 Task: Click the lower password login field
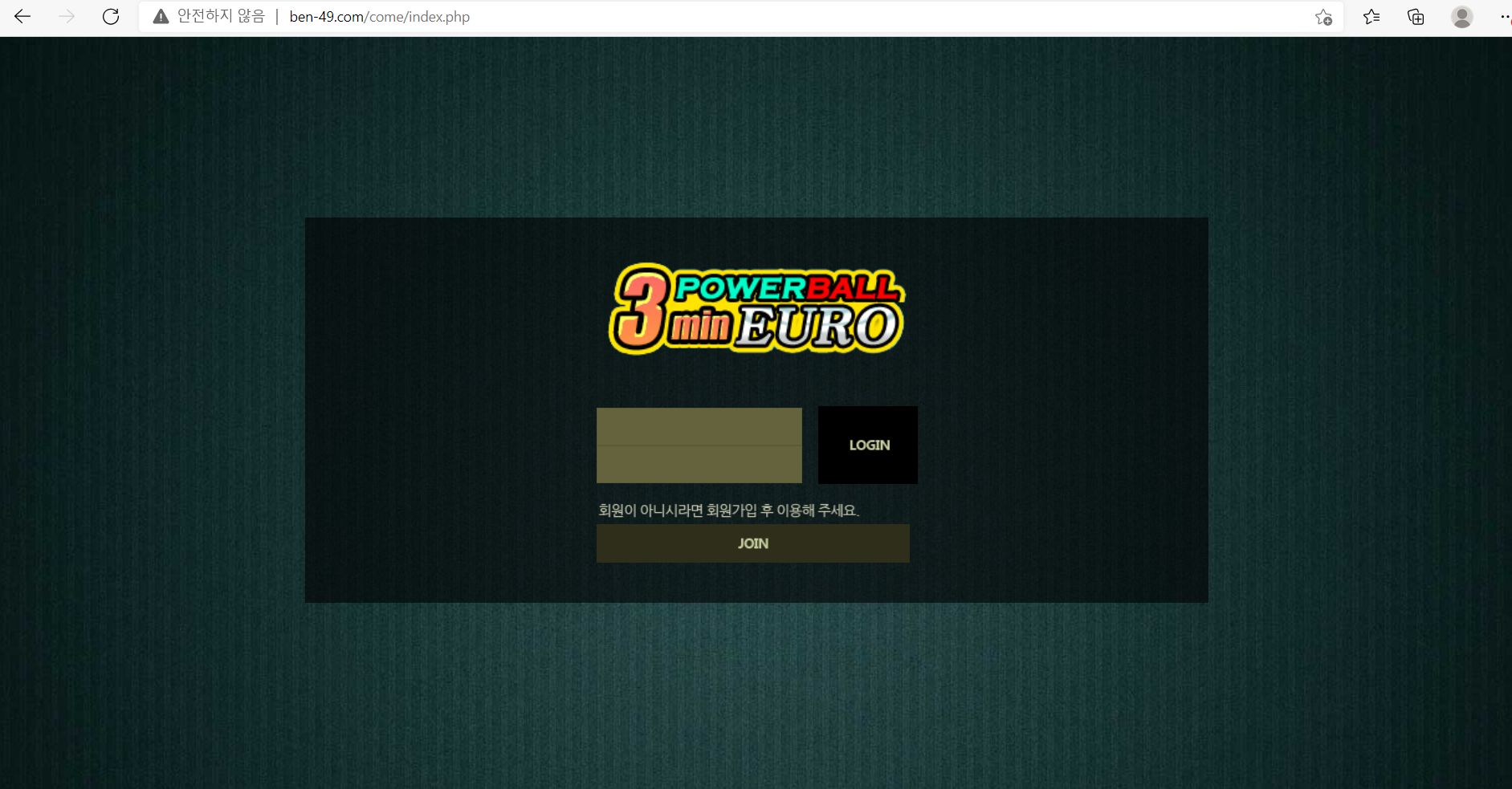coord(699,465)
